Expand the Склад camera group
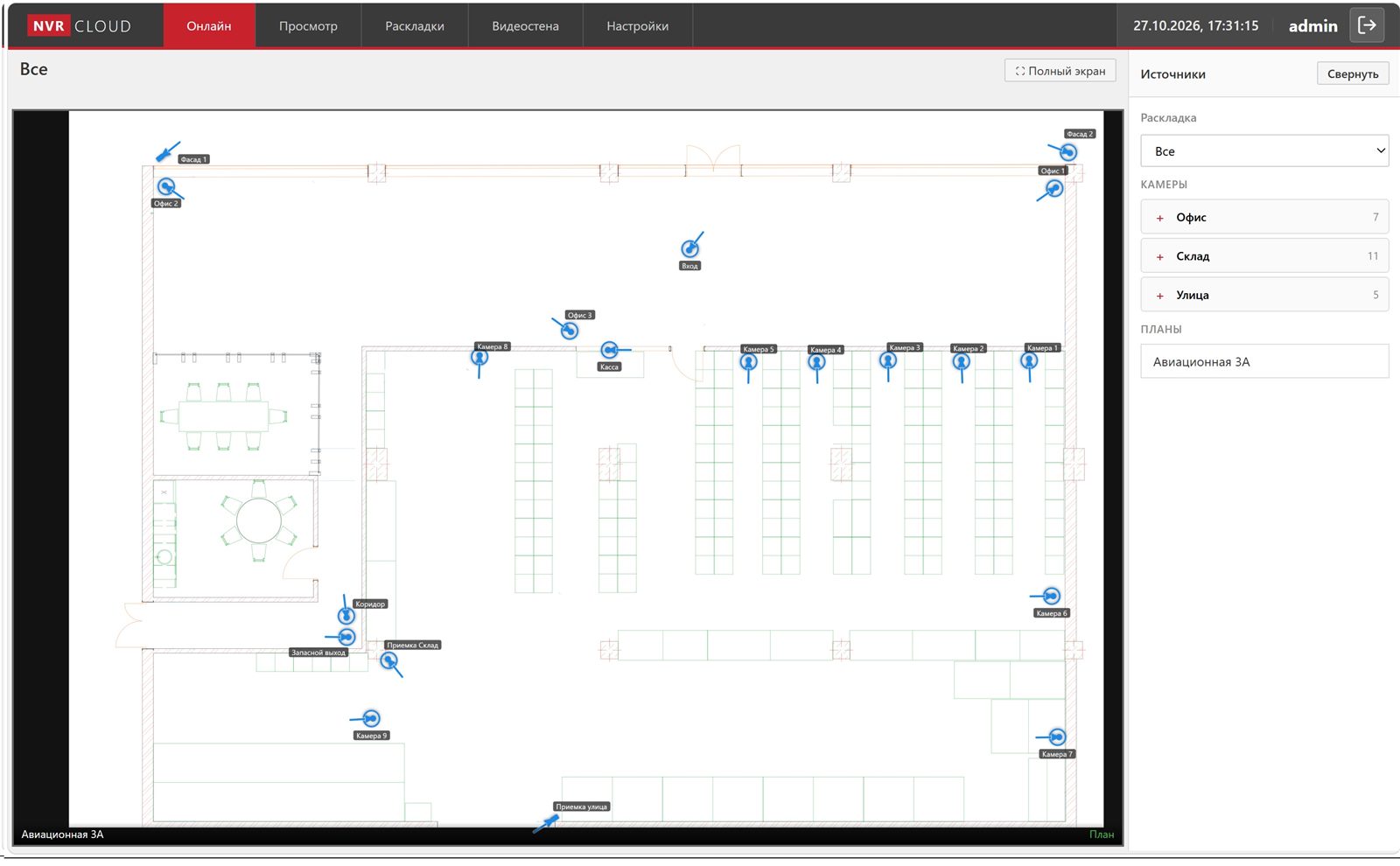This screenshot has width=1400, height=866. coord(1264,256)
